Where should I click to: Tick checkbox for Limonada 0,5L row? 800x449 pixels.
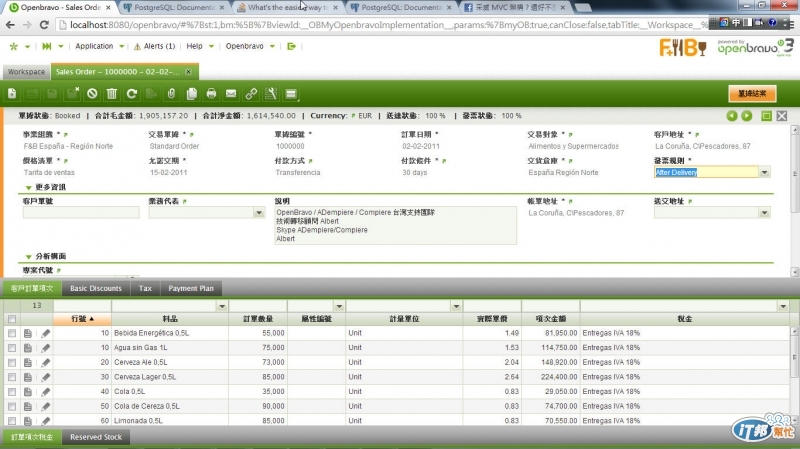pos(12,421)
